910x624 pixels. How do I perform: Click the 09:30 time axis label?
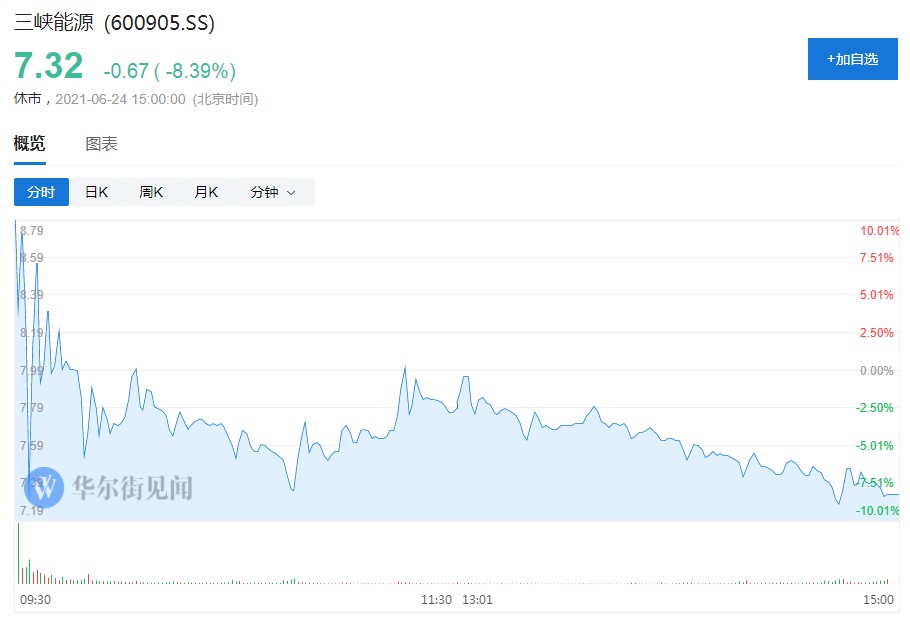pyautogui.click(x=34, y=599)
